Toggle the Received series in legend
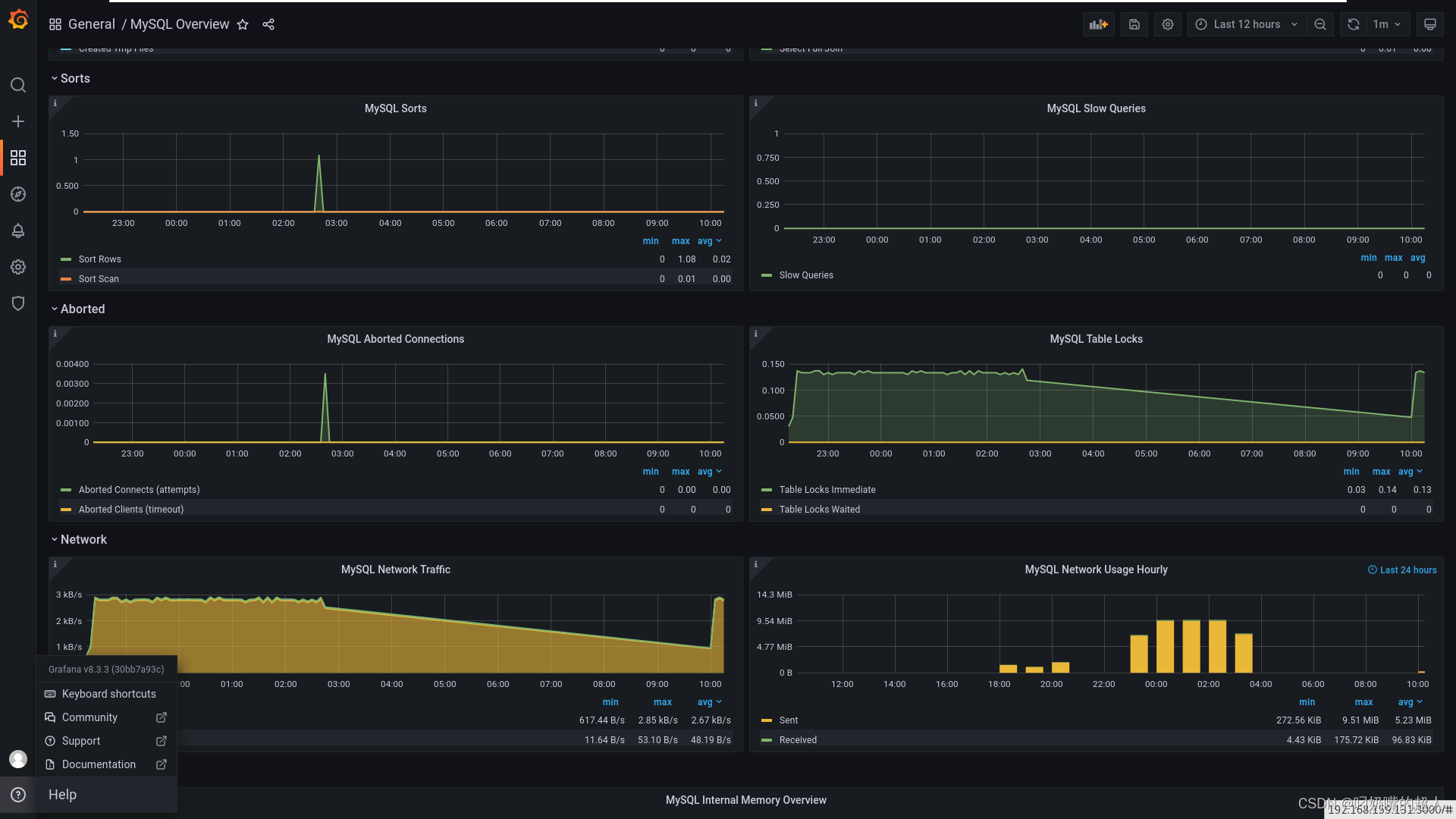 pyautogui.click(x=798, y=740)
